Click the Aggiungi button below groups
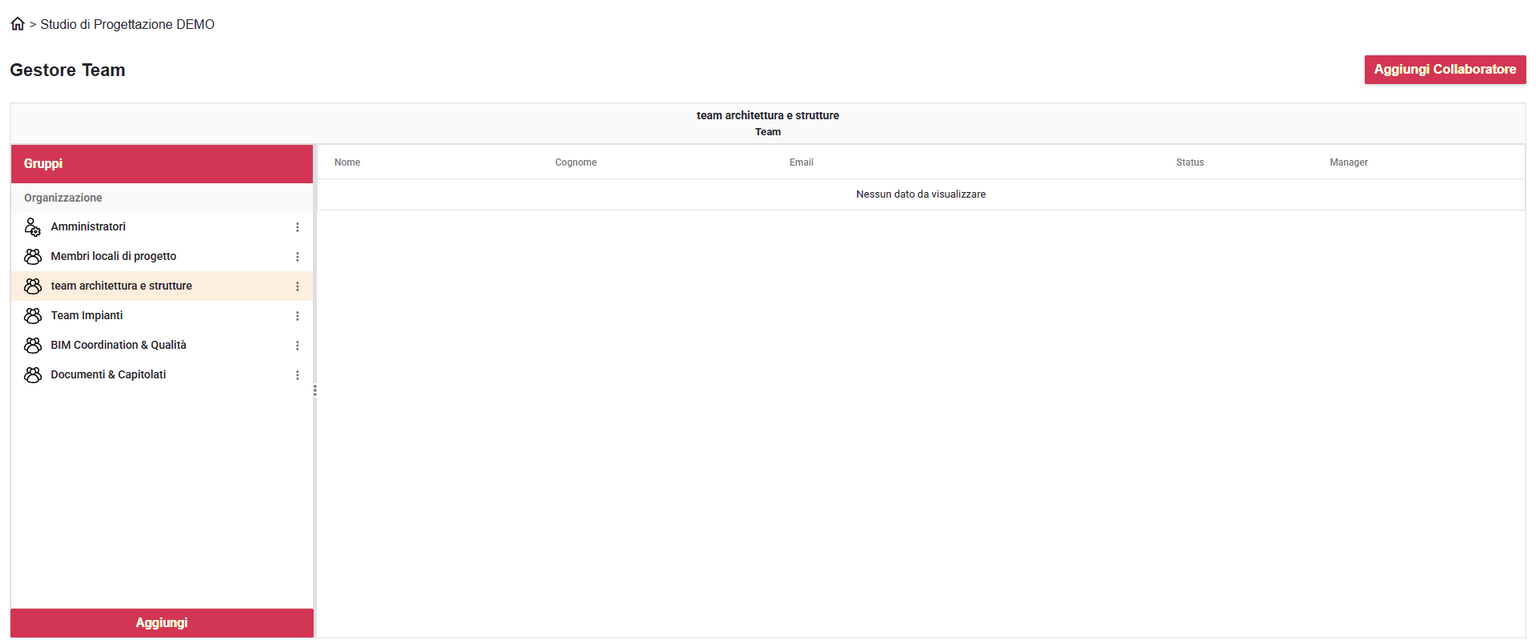Image resolution: width=1536 pixels, height=640 pixels. [162, 623]
